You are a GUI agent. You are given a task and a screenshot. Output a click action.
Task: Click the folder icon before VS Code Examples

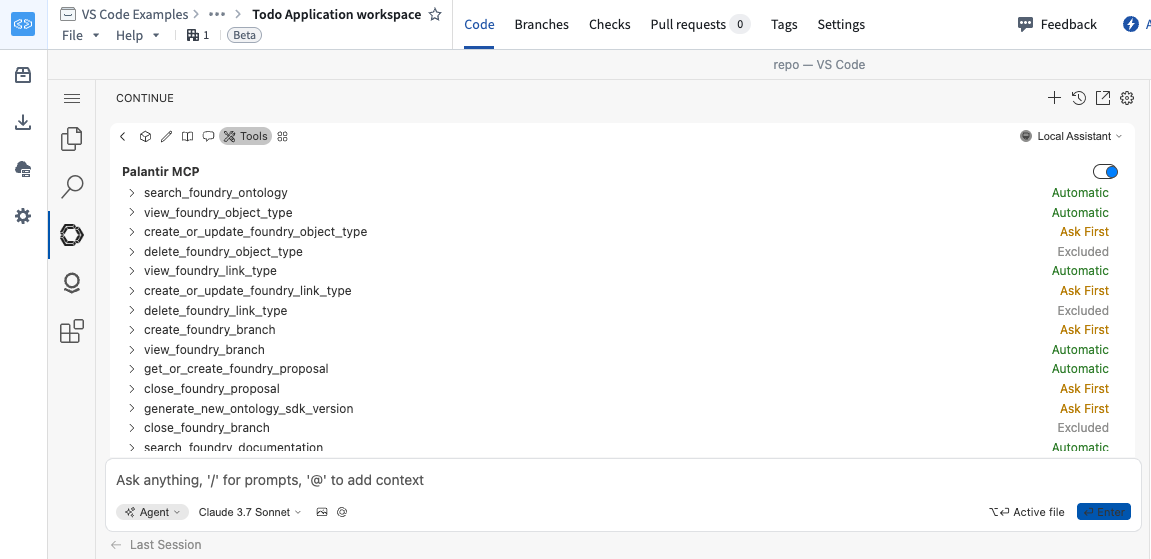[68, 14]
